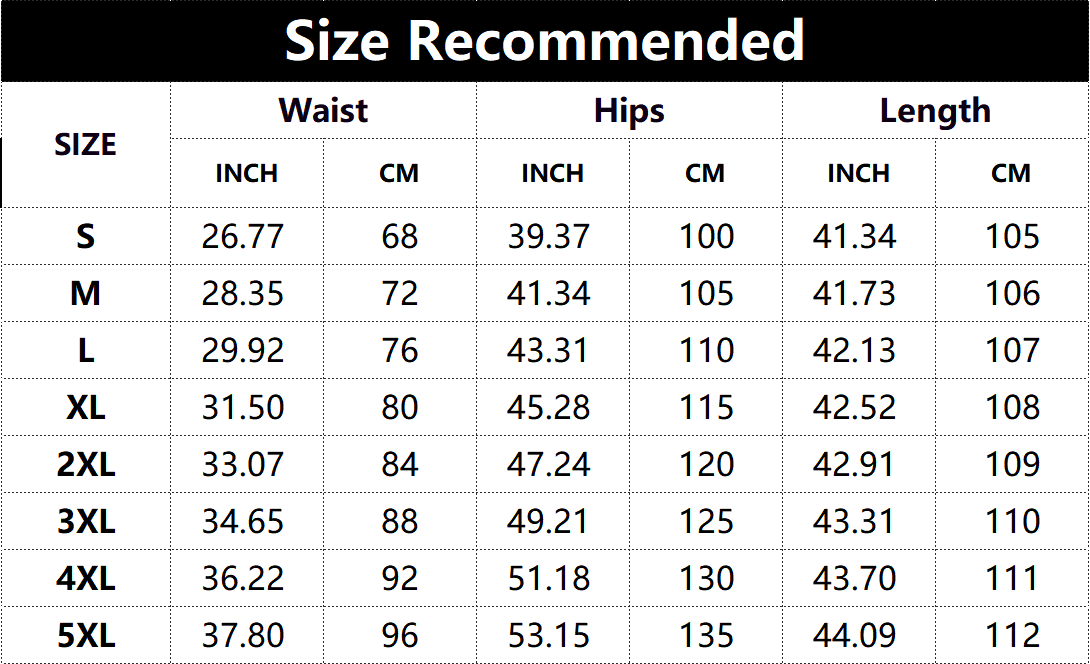Click the 26.77 waist inch cell

pyautogui.click(x=243, y=237)
